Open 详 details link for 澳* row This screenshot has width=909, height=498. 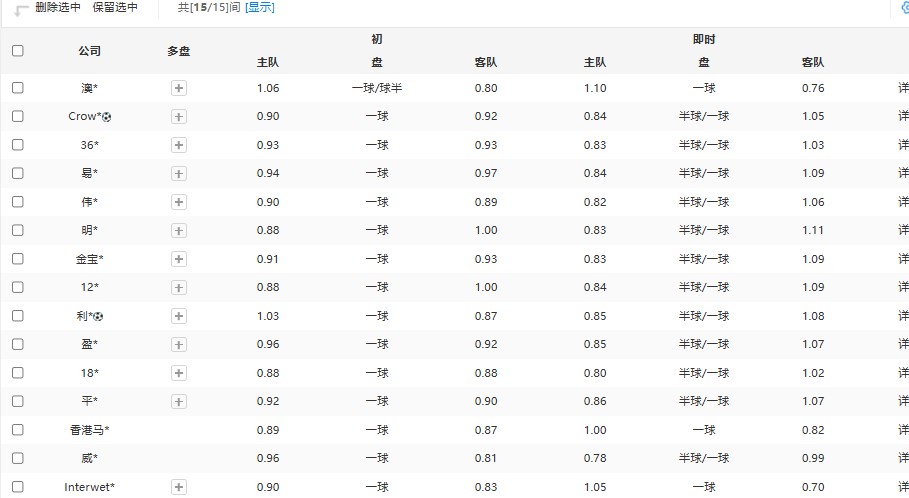click(x=903, y=88)
